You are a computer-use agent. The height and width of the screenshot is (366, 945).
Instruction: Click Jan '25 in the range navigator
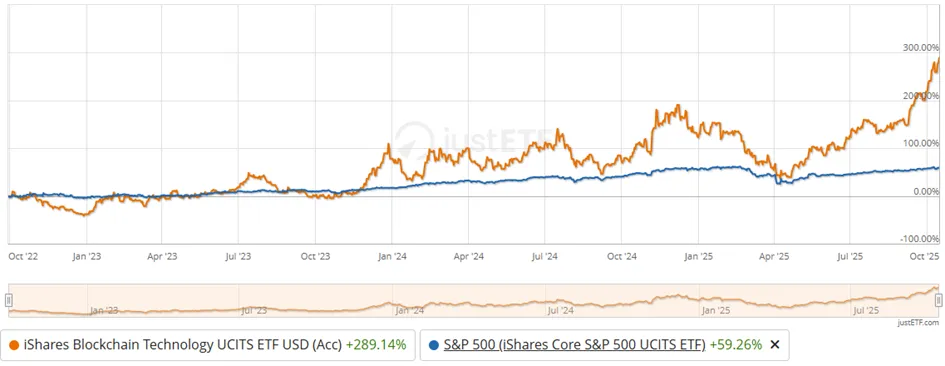[x=717, y=311]
